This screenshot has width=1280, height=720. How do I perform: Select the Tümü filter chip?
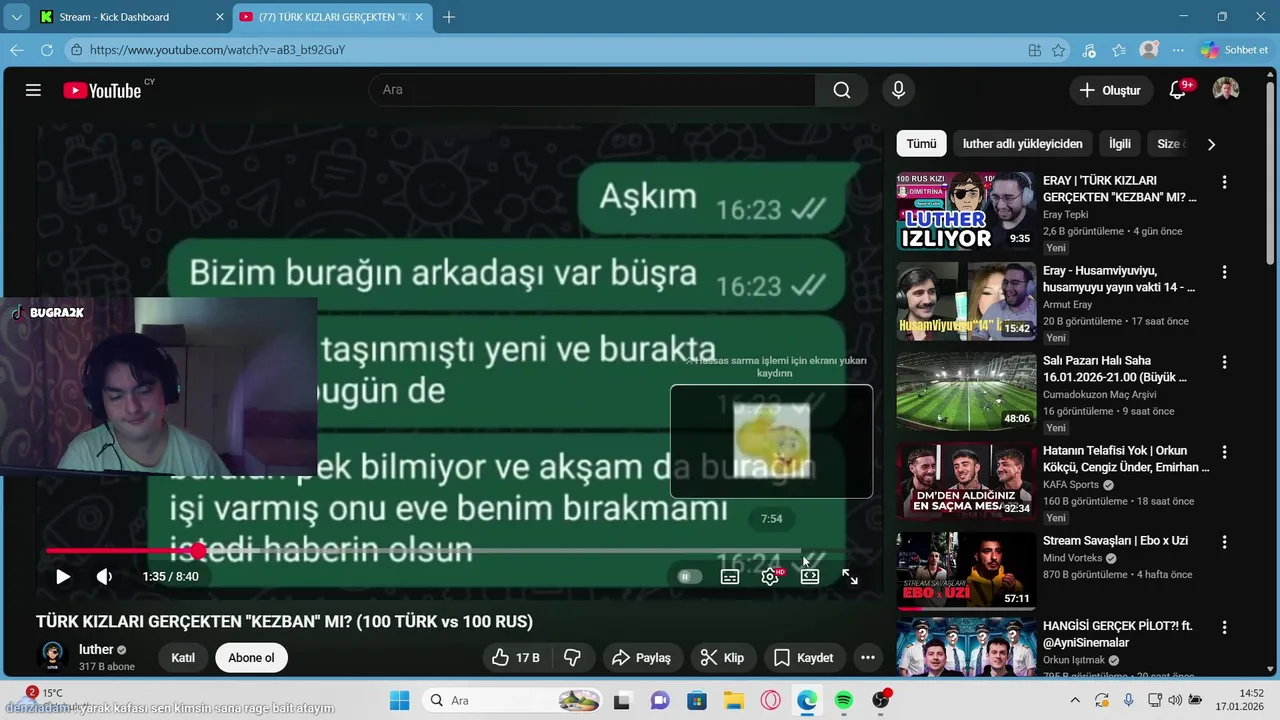pos(921,144)
